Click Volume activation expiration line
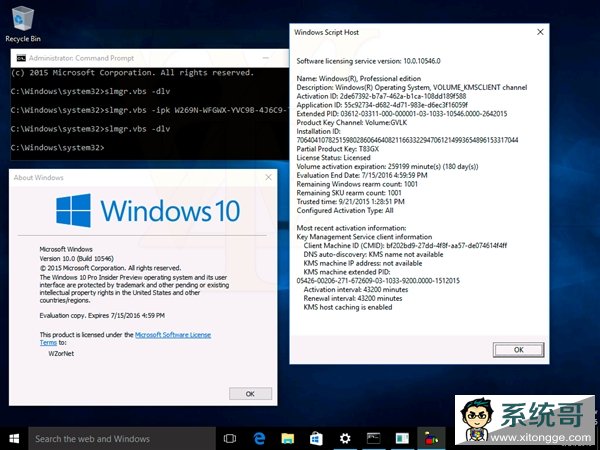The height and width of the screenshot is (450, 600). point(387,166)
